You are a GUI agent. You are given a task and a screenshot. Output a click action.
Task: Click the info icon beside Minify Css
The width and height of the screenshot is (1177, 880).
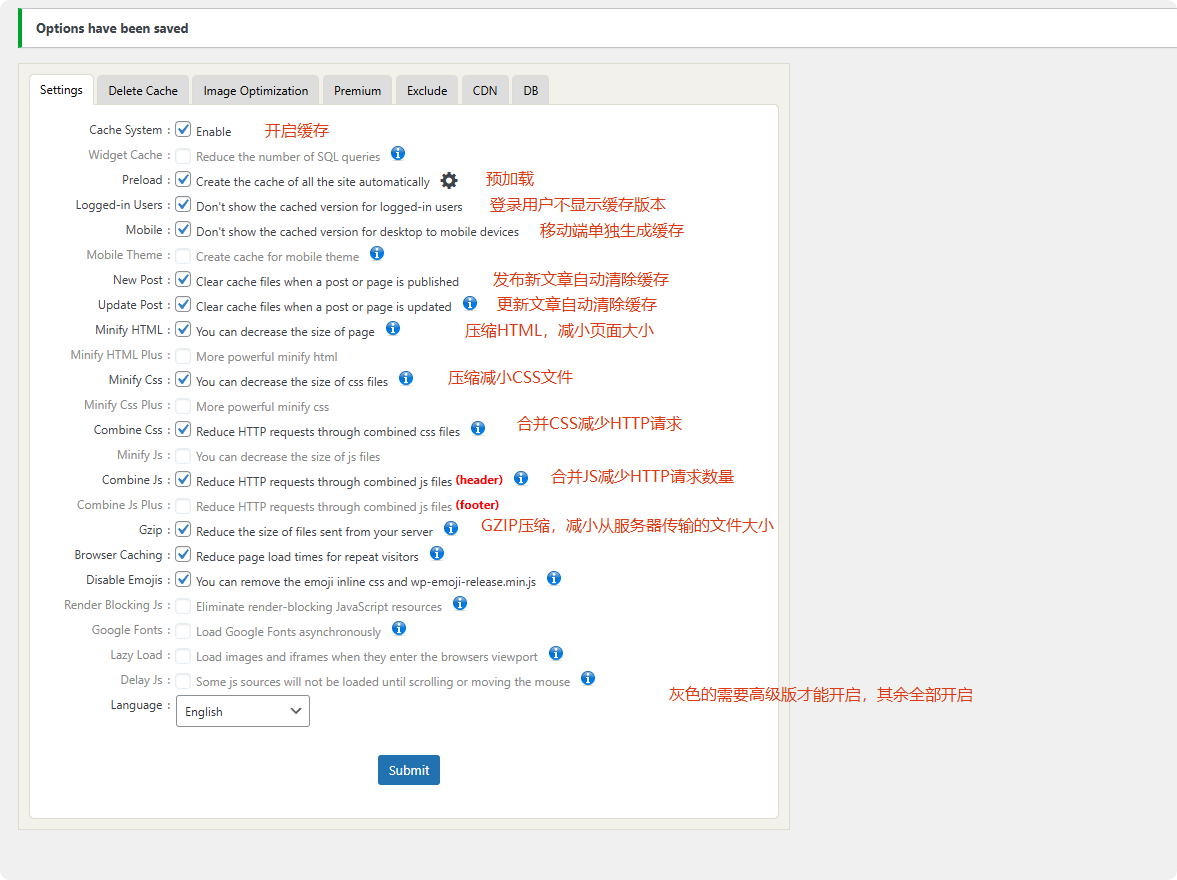point(406,378)
